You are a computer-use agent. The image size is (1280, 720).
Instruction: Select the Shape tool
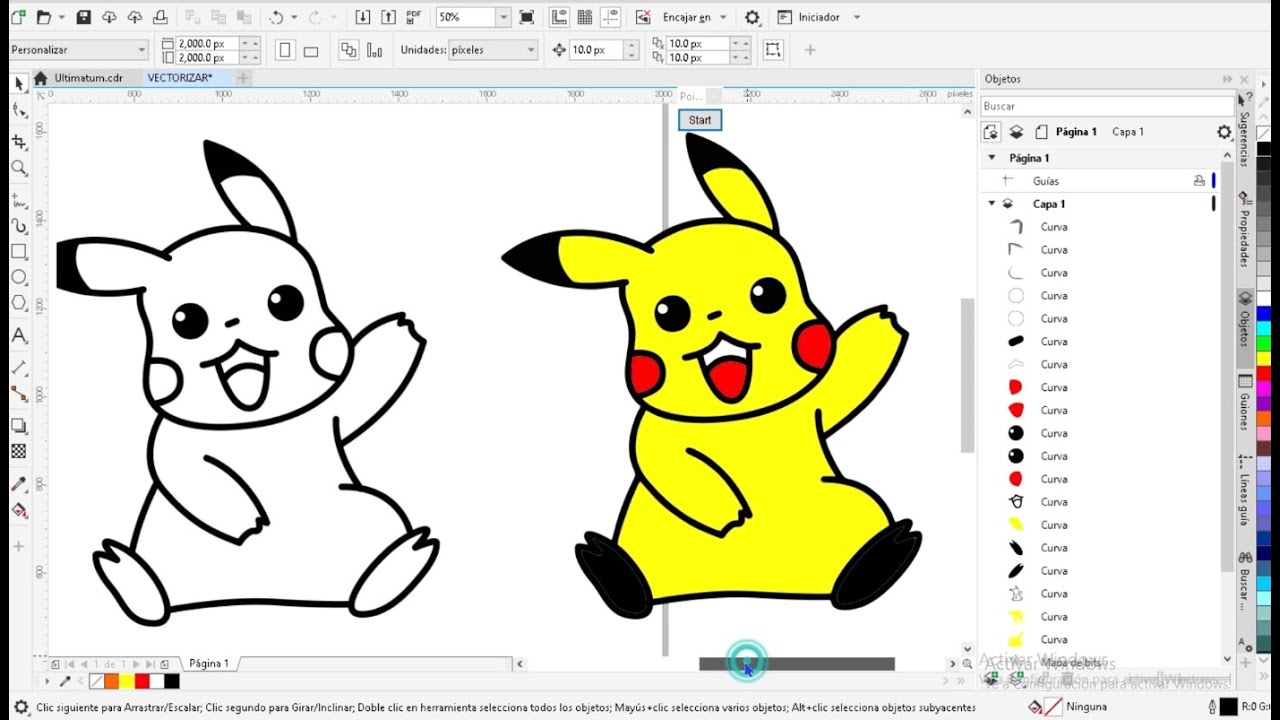(19, 110)
